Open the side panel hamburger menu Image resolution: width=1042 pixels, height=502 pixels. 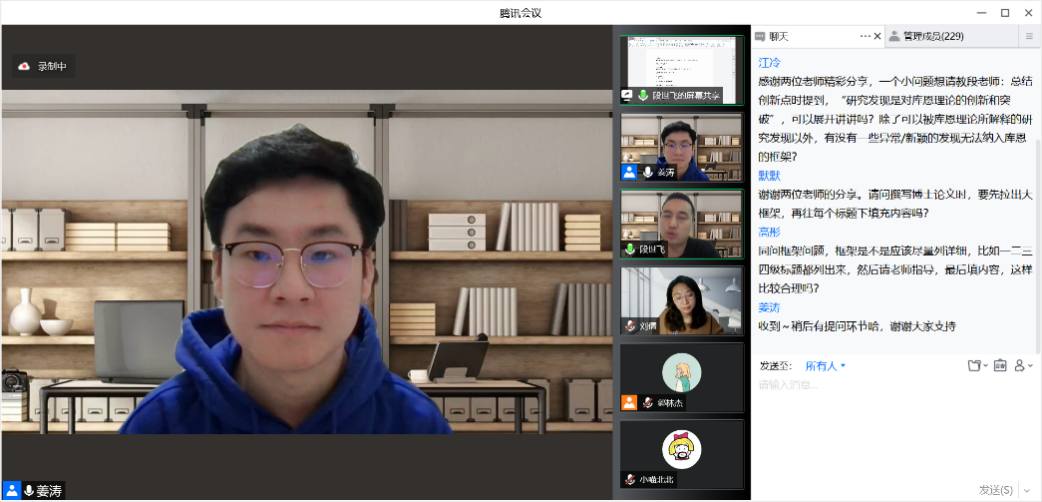click(1029, 36)
